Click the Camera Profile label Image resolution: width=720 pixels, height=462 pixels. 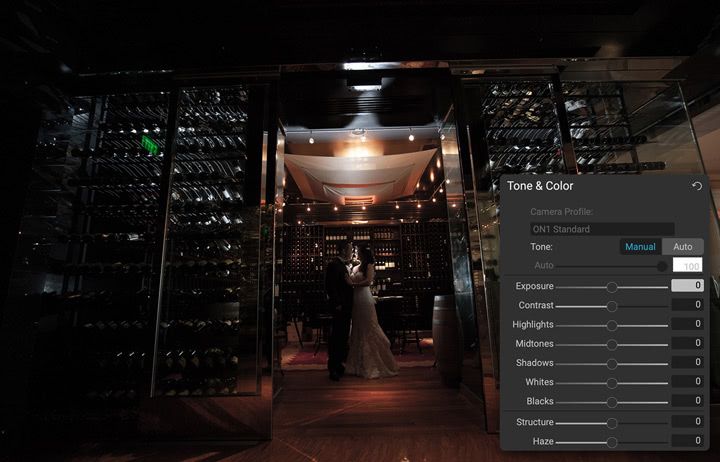click(x=561, y=212)
